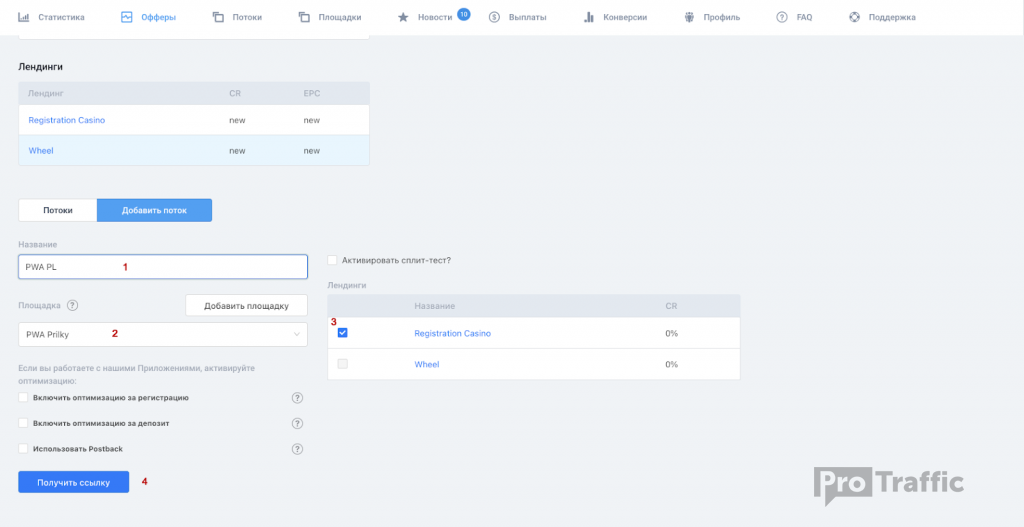Tick the Использовать Postback checkbox
The height and width of the screenshot is (527, 1024).
(x=24, y=449)
